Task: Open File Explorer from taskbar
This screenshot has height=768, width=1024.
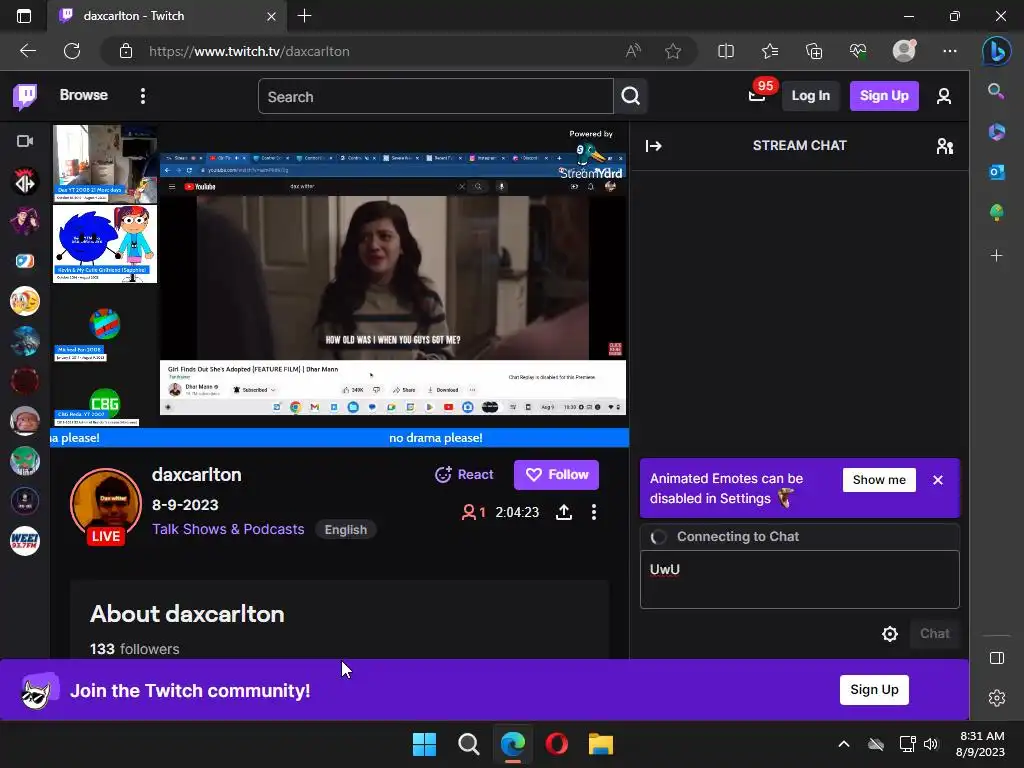Action: click(600, 744)
